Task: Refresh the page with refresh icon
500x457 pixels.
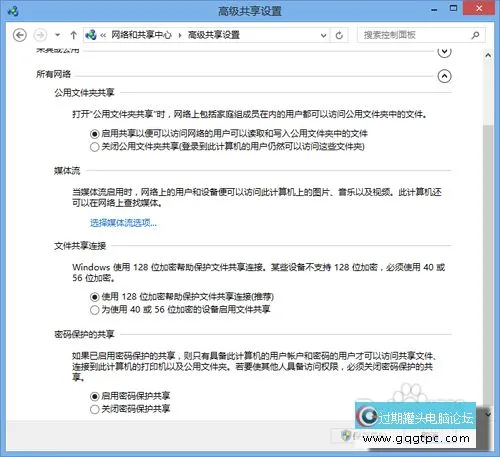Action: 339,35
